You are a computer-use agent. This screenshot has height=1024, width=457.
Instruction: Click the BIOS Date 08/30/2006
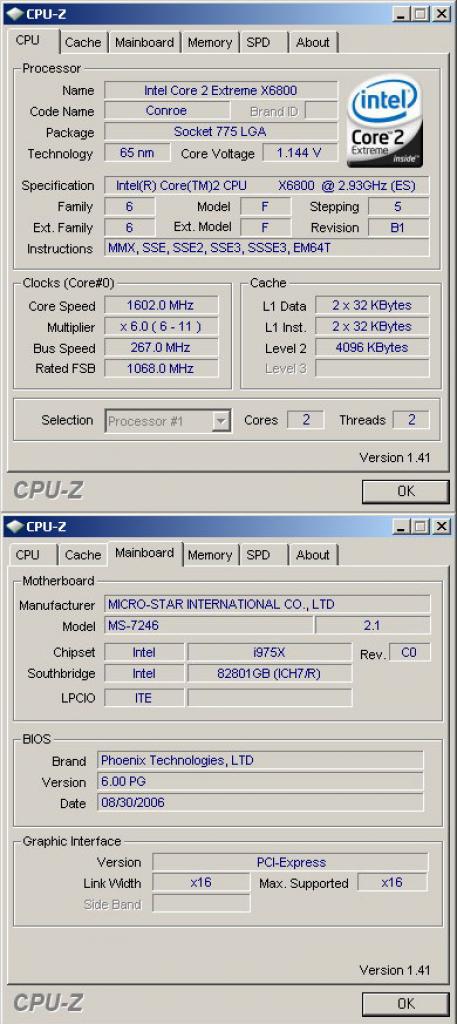pyautogui.click(x=260, y=803)
